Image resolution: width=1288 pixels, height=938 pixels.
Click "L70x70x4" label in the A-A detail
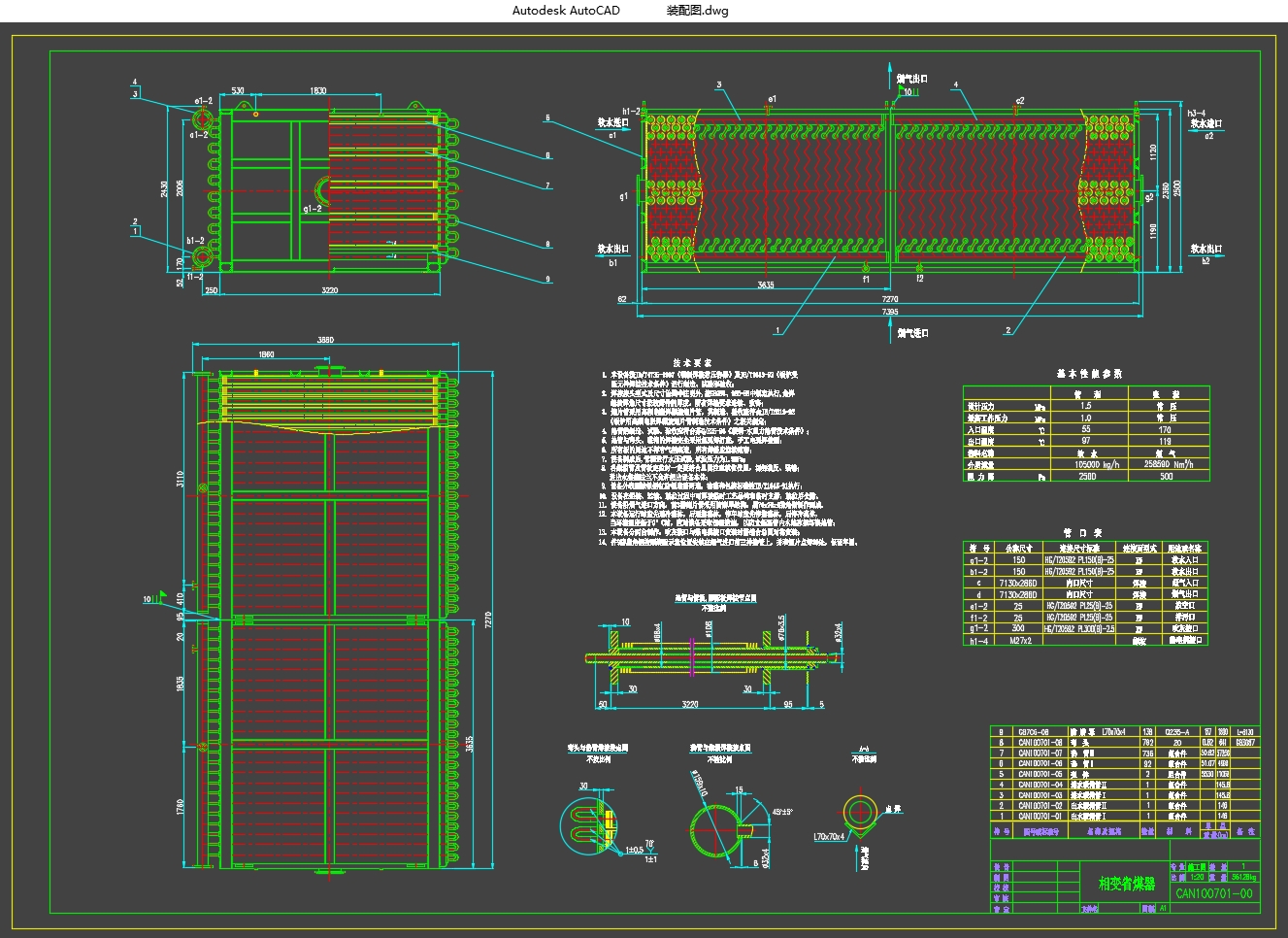click(829, 835)
